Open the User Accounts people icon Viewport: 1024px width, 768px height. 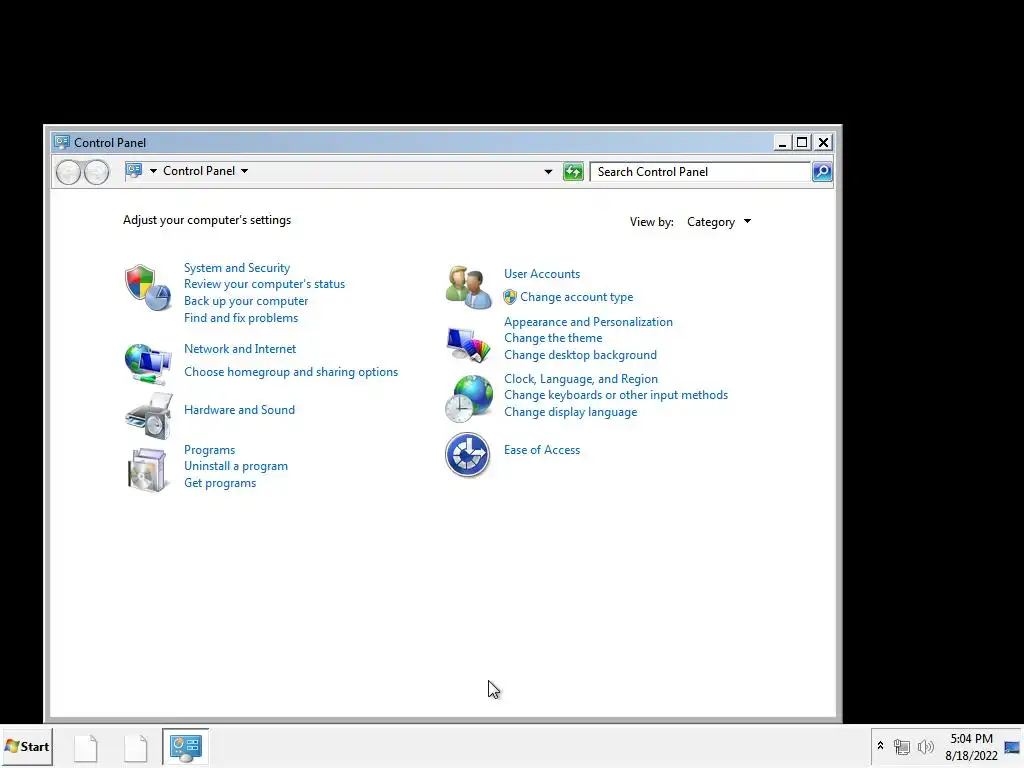coord(468,287)
